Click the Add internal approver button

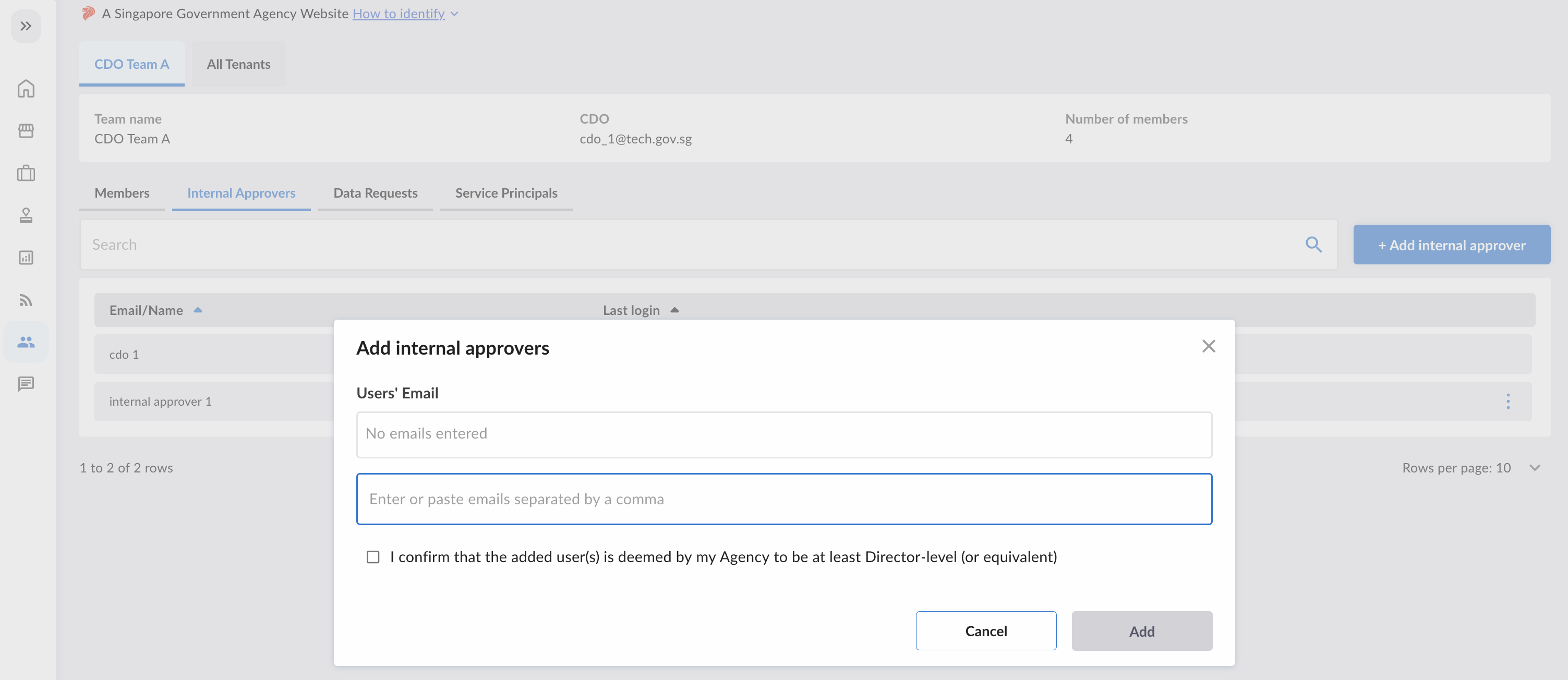pyautogui.click(x=1451, y=245)
